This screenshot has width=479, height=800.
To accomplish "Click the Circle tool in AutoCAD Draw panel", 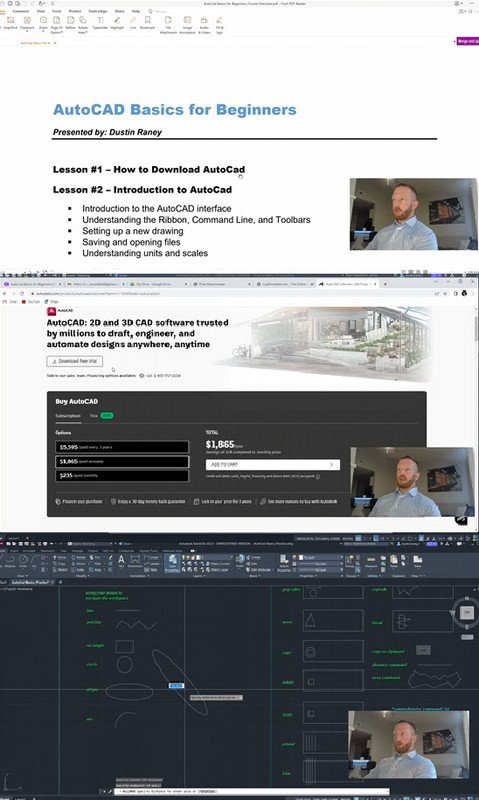I will [x=23, y=560].
